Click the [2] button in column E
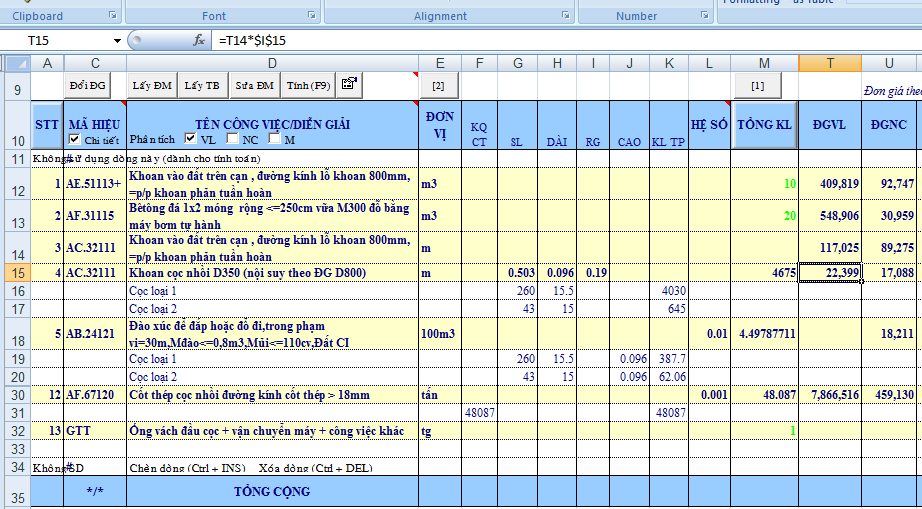This screenshot has width=922, height=509. click(438, 86)
